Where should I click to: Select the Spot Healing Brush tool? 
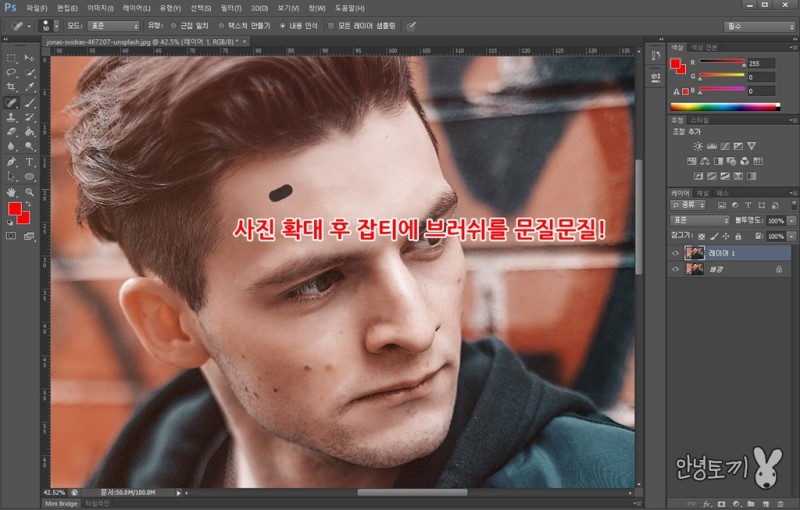pos(11,102)
